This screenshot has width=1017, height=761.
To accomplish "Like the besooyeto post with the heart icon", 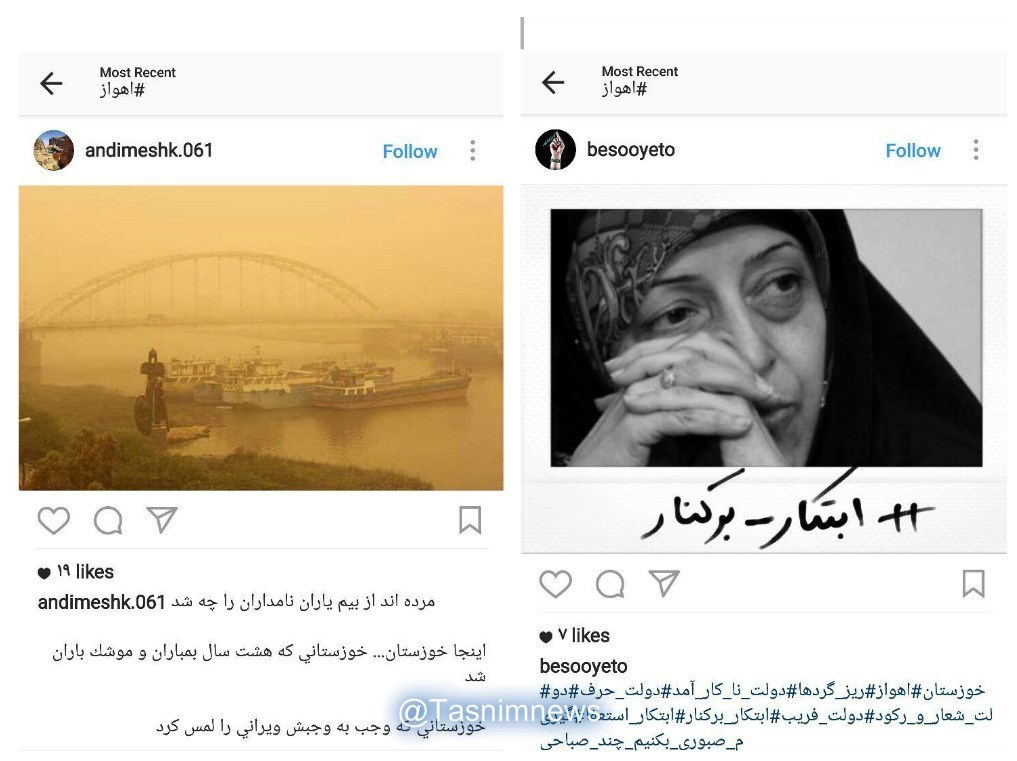I will 556,584.
